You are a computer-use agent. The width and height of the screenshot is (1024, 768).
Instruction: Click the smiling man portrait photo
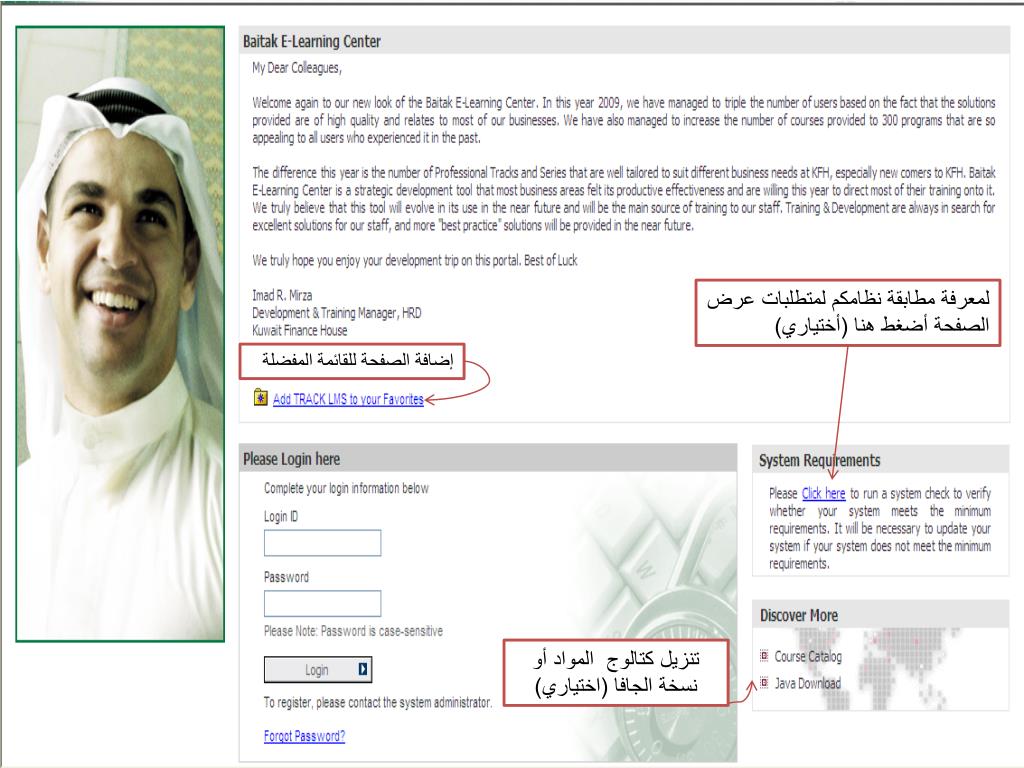[120, 334]
